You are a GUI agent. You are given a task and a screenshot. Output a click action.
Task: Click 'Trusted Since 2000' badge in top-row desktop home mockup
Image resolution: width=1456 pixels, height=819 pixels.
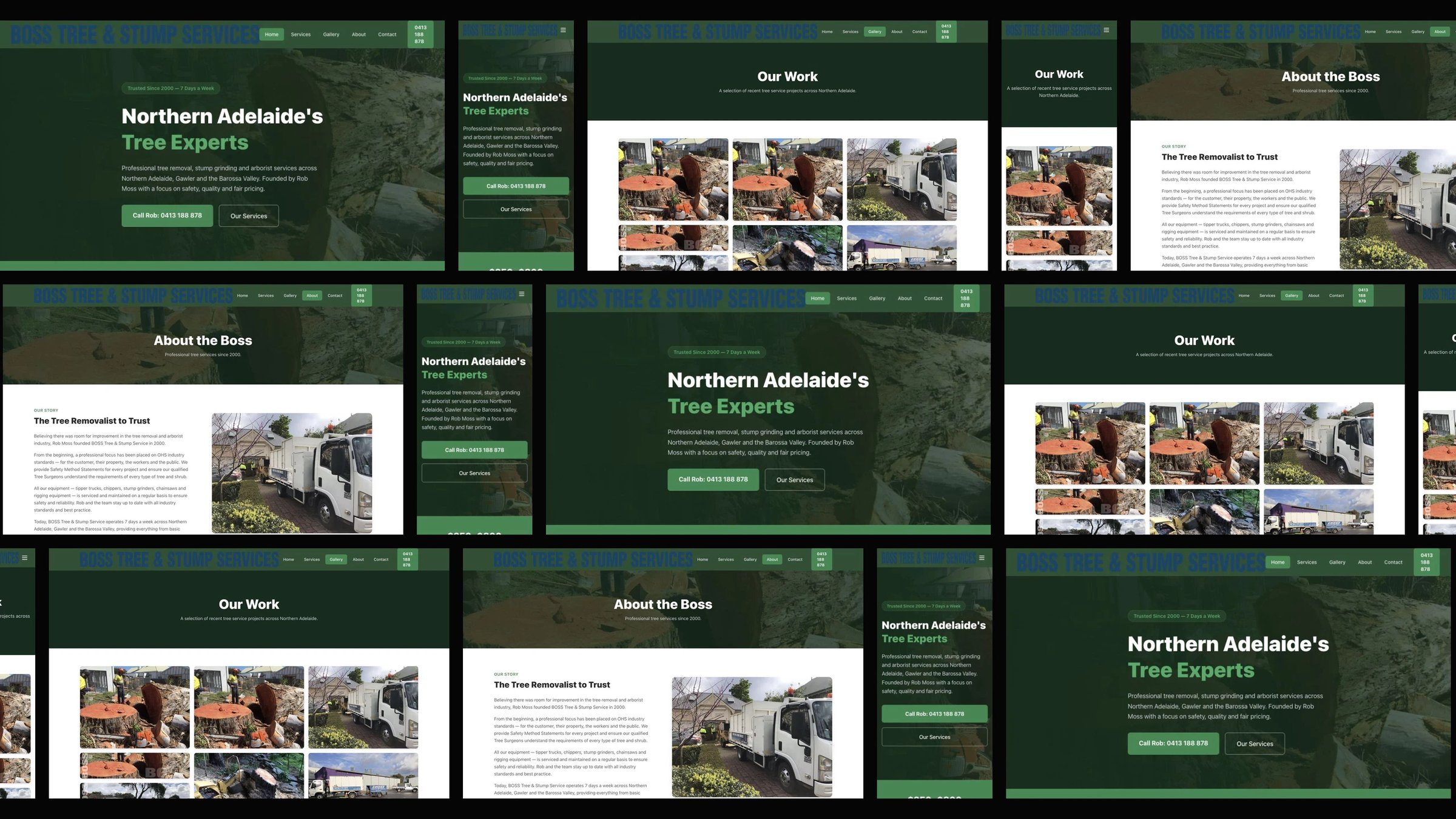coord(170,89)
